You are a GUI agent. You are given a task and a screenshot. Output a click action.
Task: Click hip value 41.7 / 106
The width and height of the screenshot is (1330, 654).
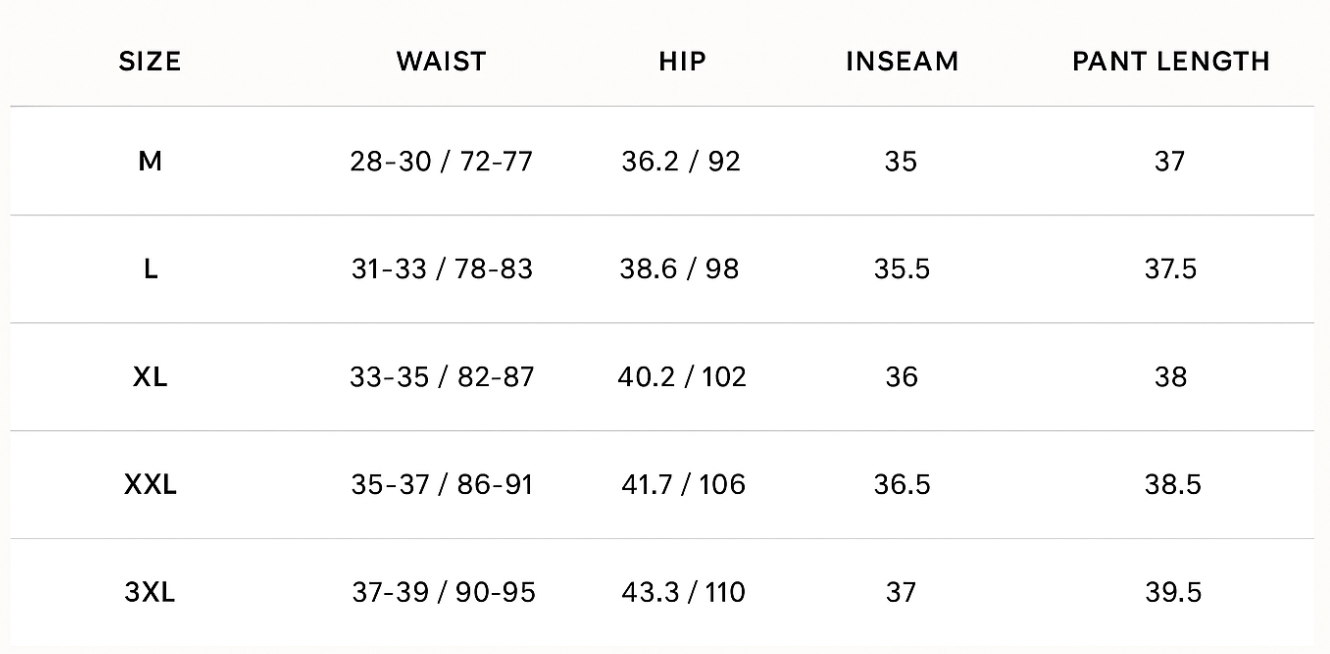click(x=682, y=485)
